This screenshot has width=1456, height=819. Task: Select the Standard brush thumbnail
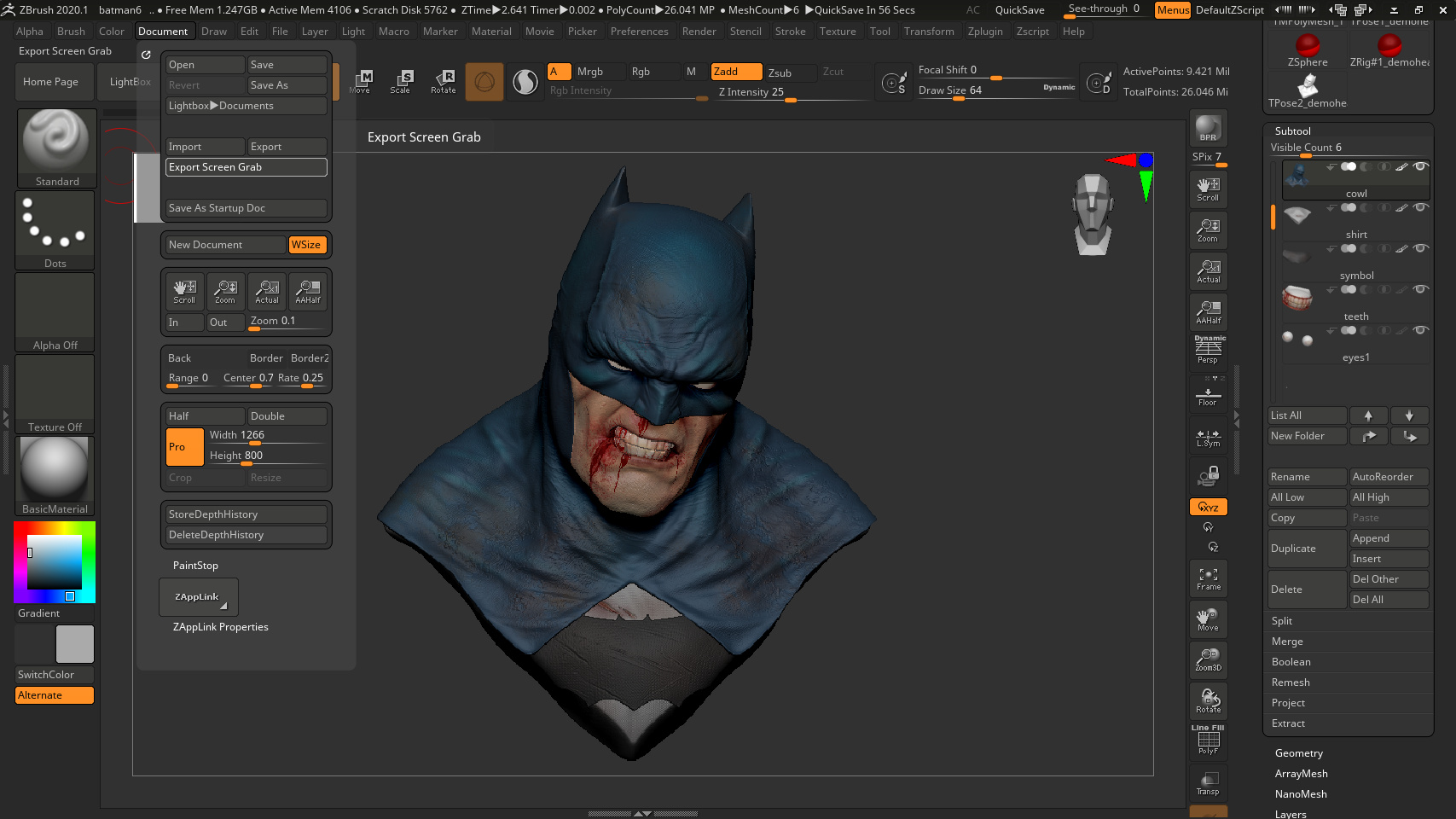tap(56, 148)
